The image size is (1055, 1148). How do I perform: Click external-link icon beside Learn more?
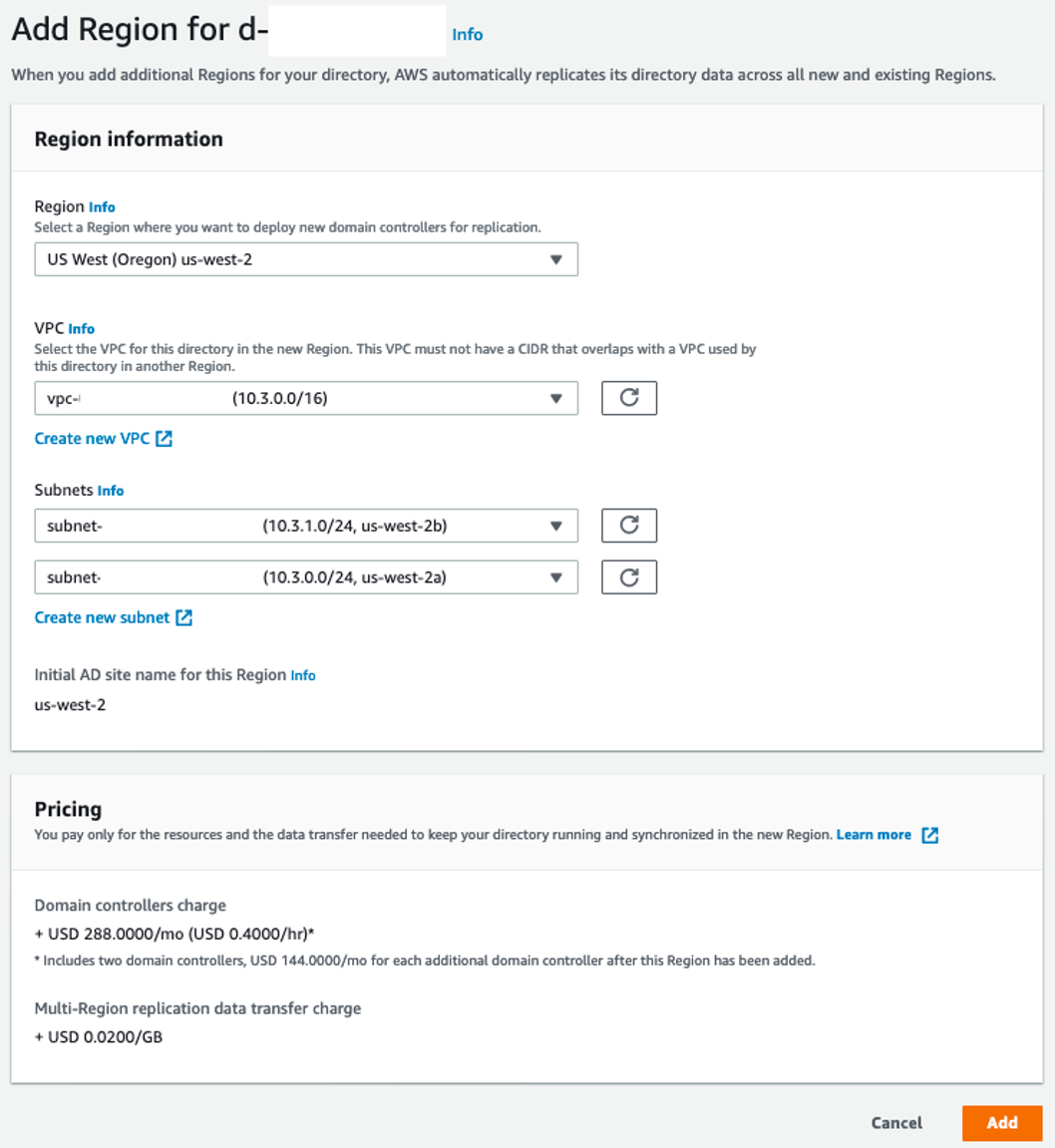tap(929, 835)
